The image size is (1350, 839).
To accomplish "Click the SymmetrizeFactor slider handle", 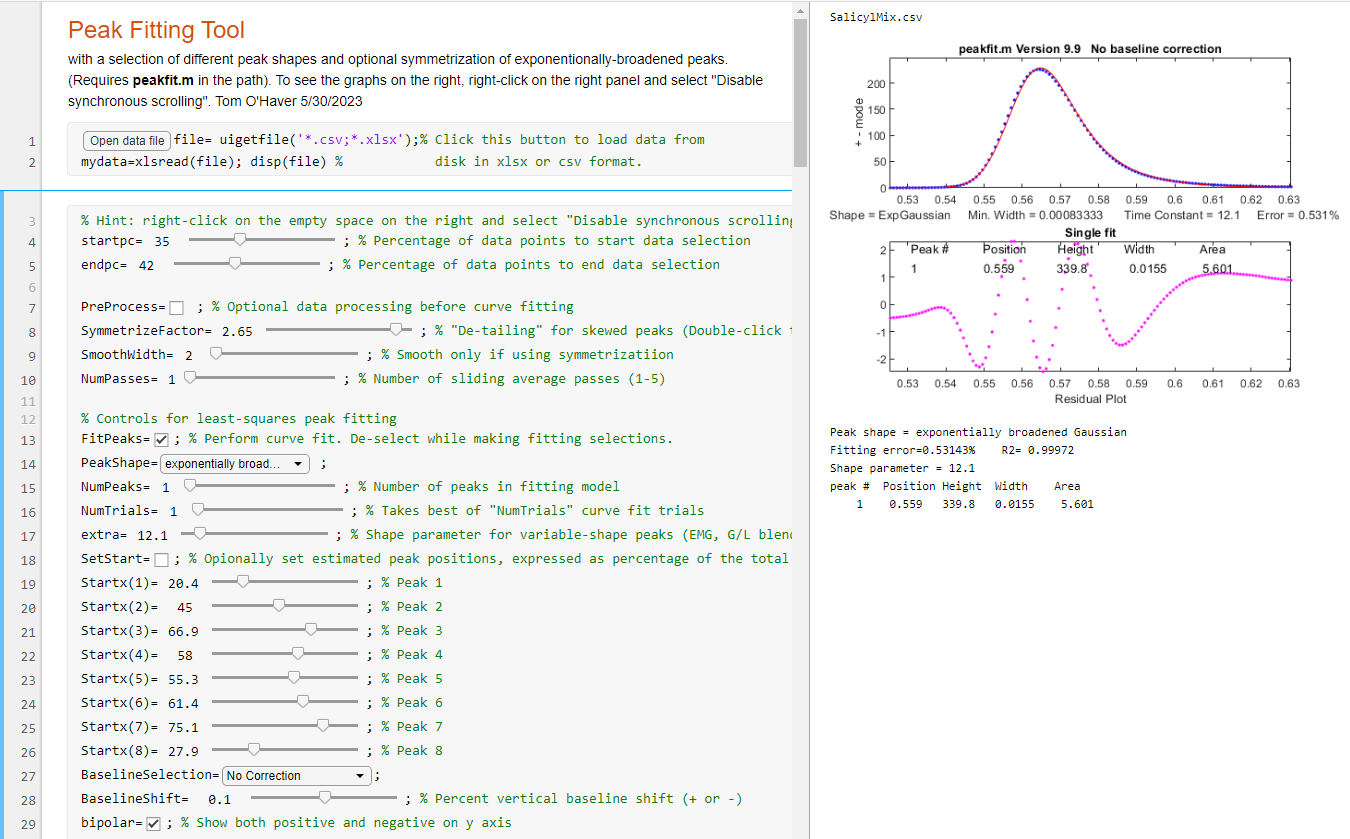I will pos(399,330).
